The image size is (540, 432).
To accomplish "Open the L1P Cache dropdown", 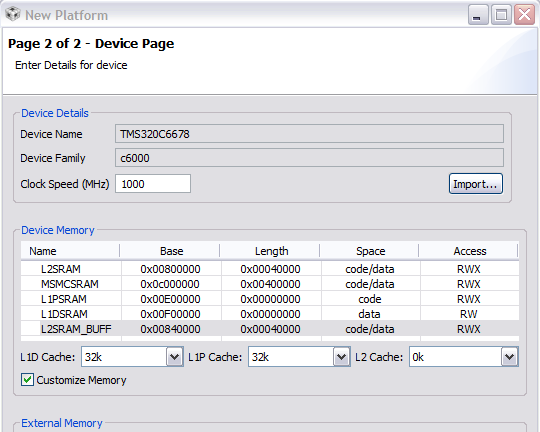I will pyautogui.click(x=342, y=357).
